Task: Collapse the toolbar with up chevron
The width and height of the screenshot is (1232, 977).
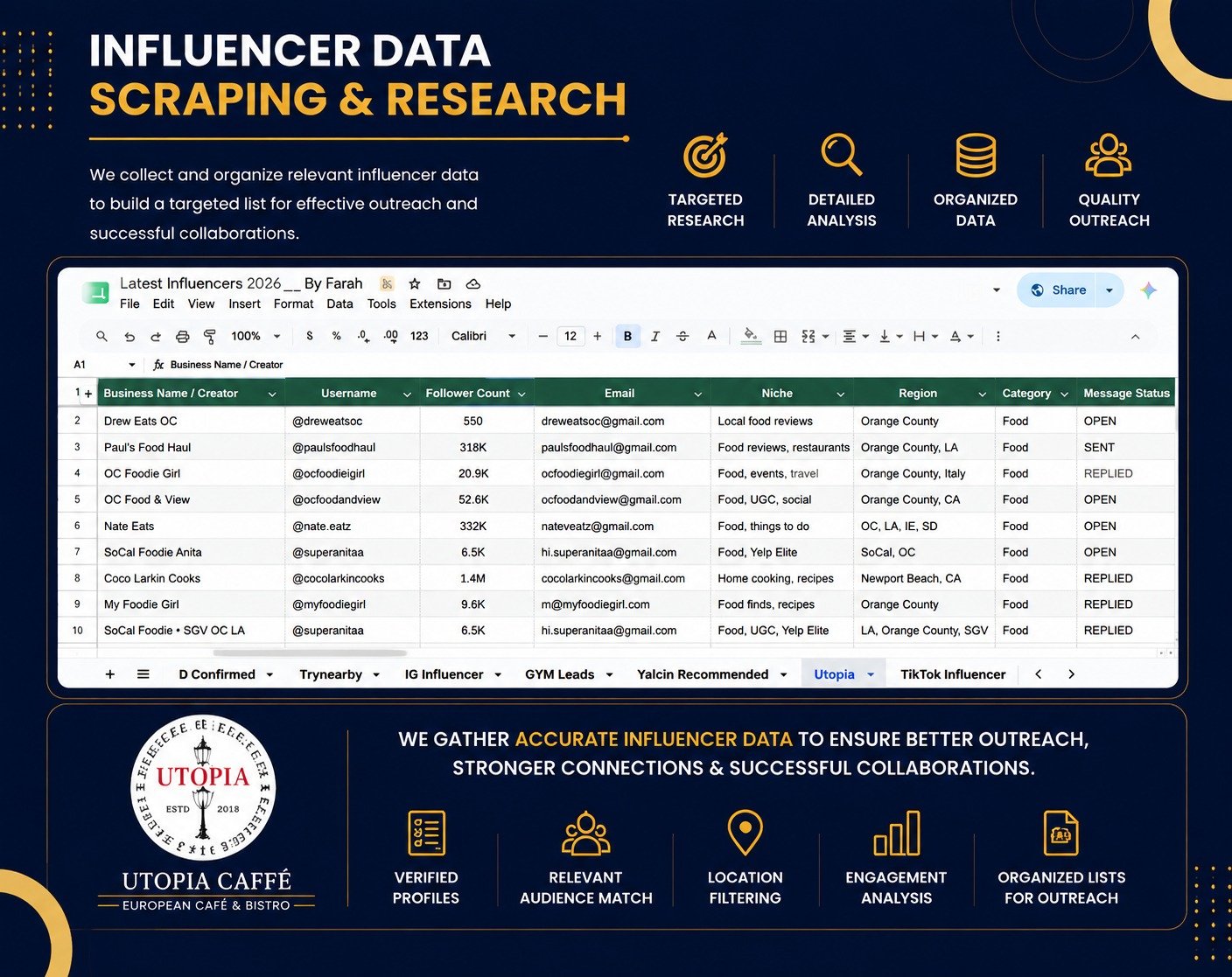Action: tap(1135, 336)
